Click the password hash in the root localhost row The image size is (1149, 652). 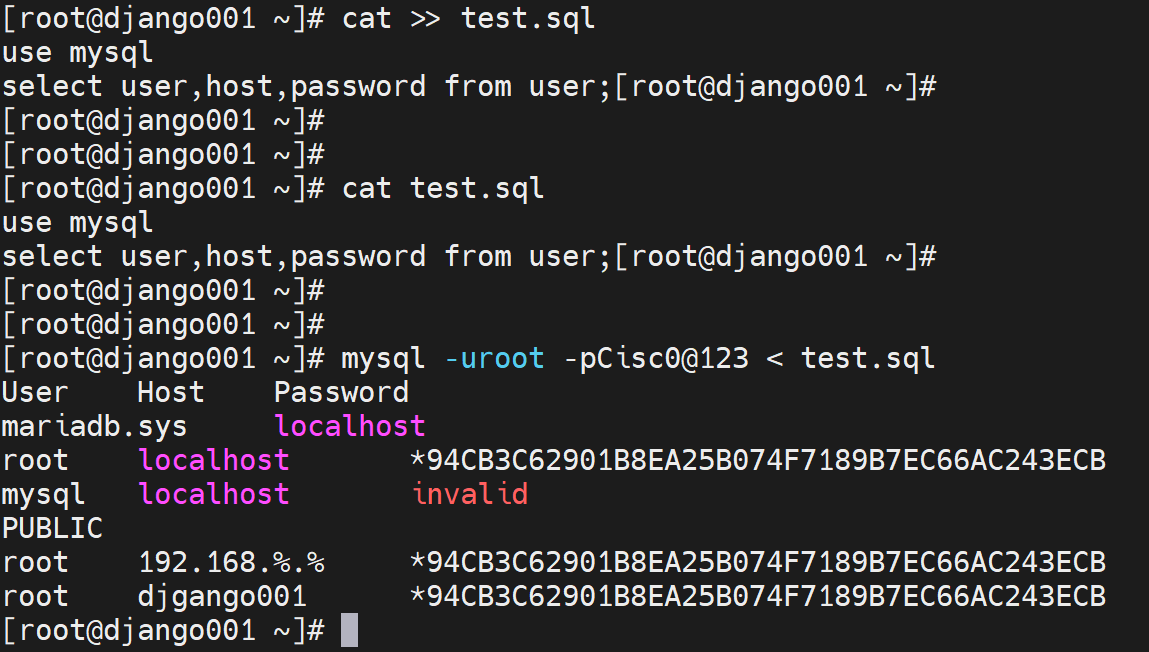758,460
